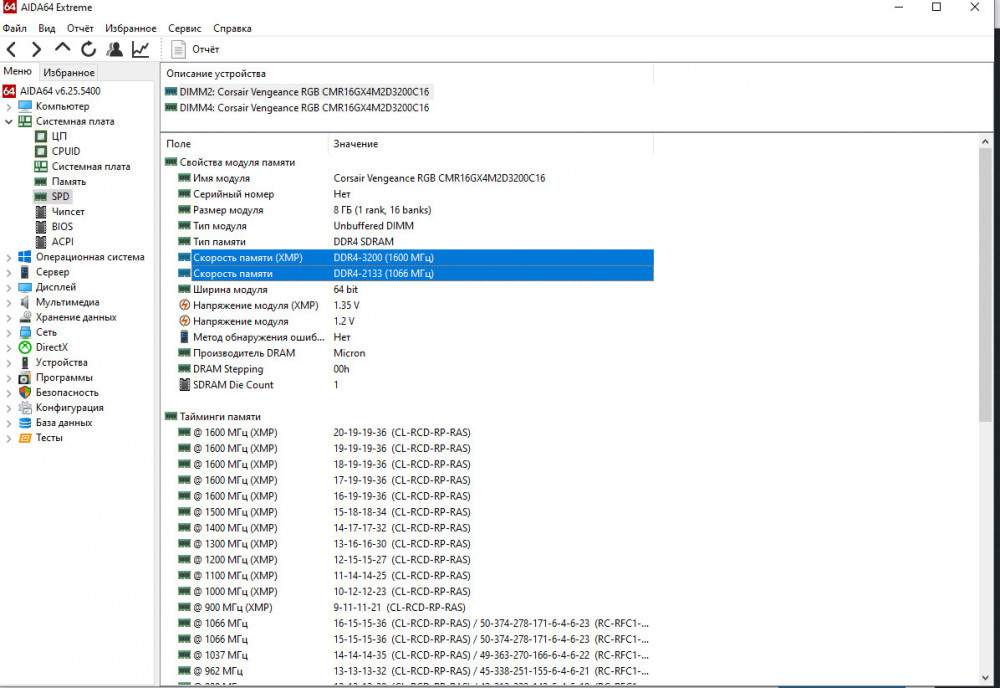The image size is (1000, 688).
Task: Select AIDA64 v6.25.5400 root tree node
Action: (x=60, y=91)
